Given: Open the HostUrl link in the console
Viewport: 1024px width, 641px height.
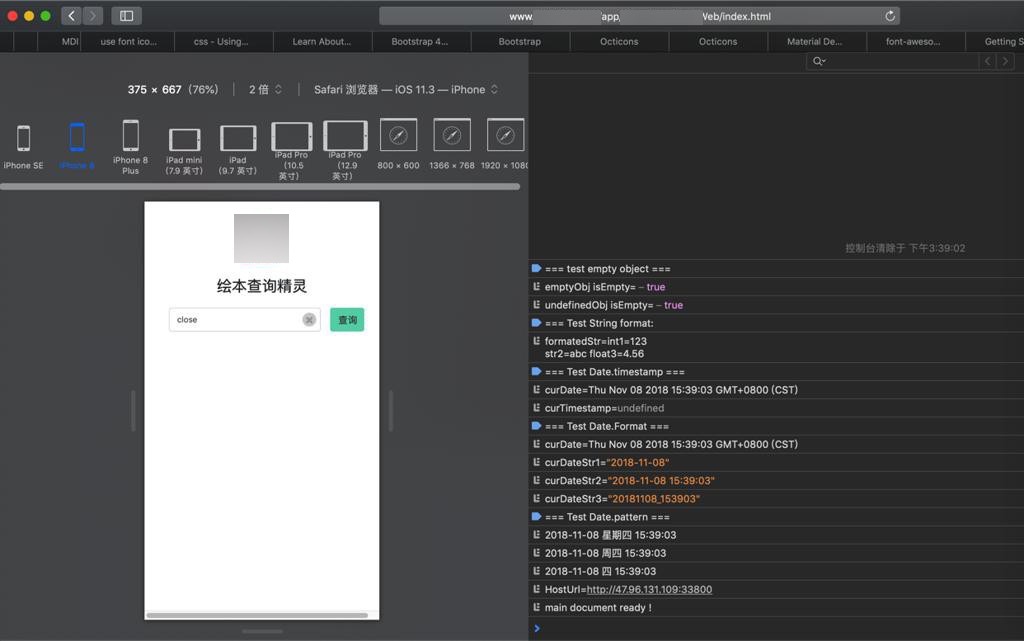Looking at the screenshot, I should [x=648, y=589].
